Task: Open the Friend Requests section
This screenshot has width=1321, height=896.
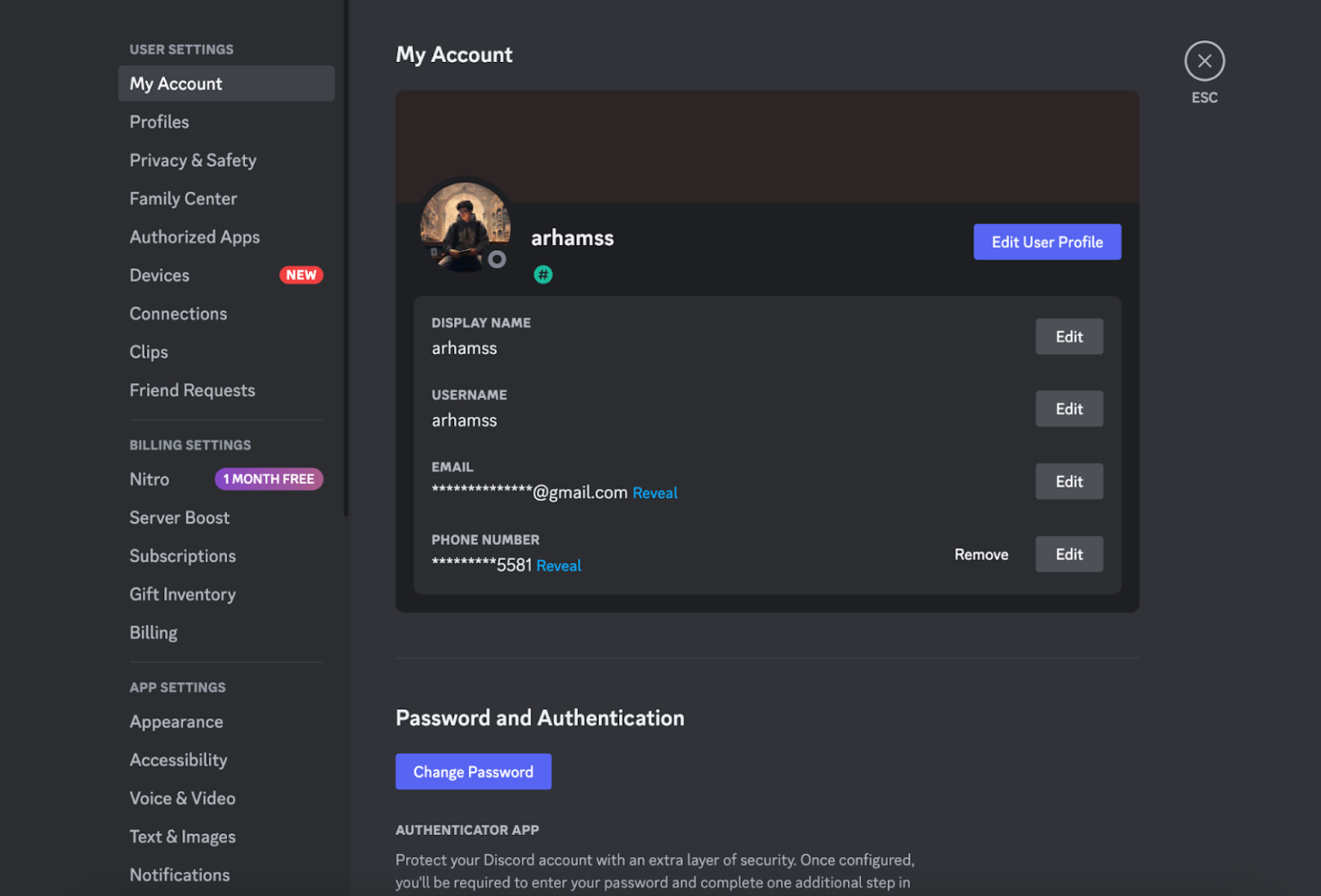Action: pyautogui.click(x=192, y=390)
